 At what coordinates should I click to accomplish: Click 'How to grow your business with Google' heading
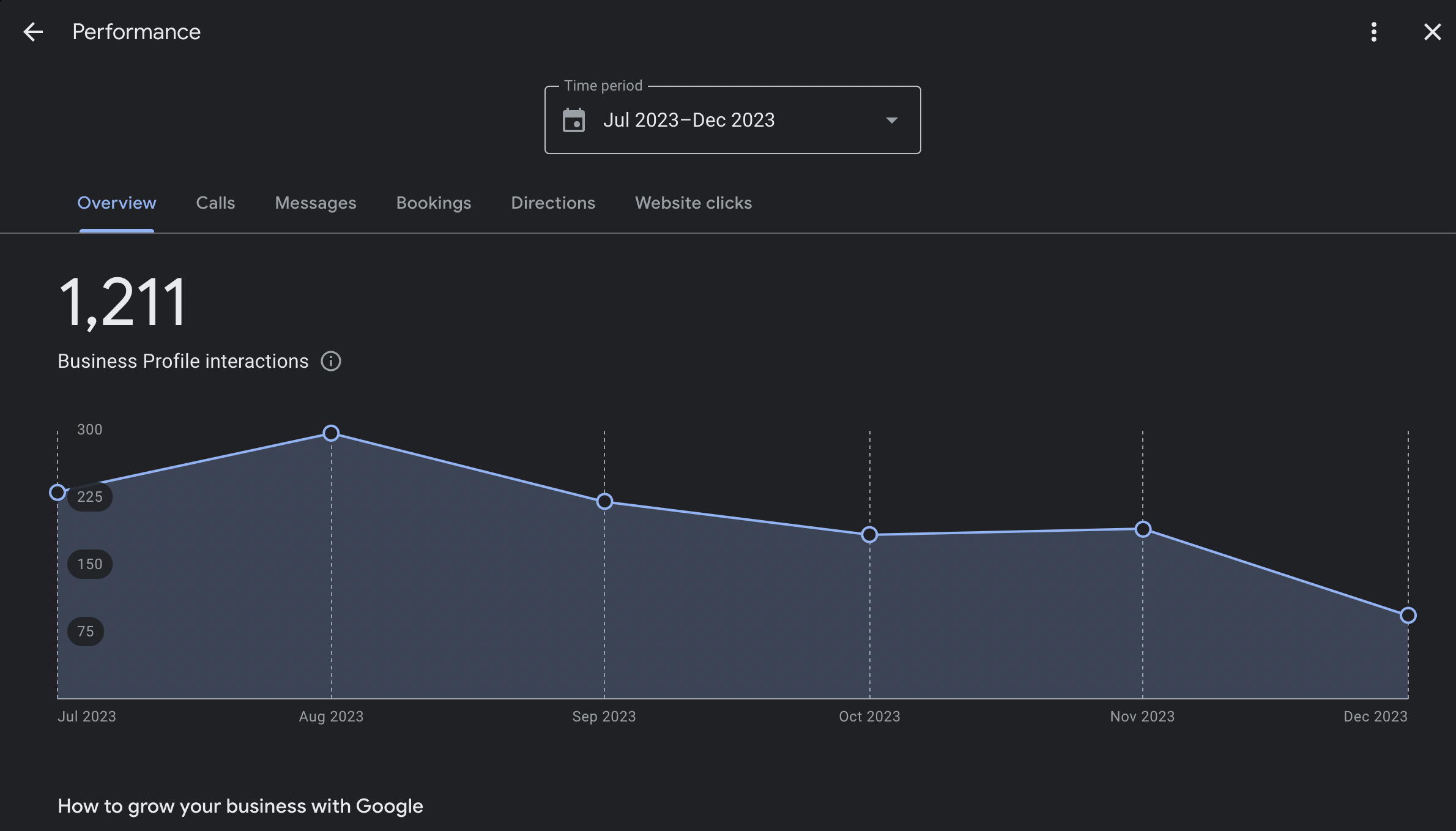[240, 807]
